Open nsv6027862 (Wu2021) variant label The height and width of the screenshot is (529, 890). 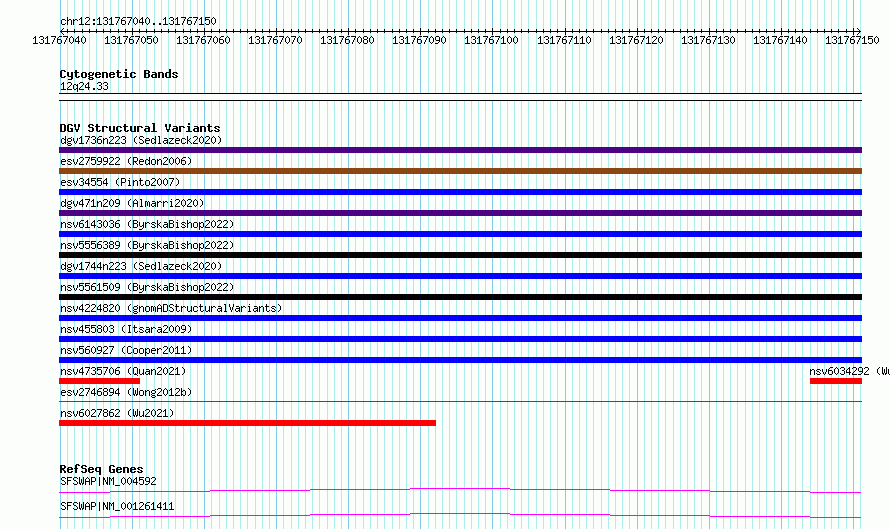point(117,413)
